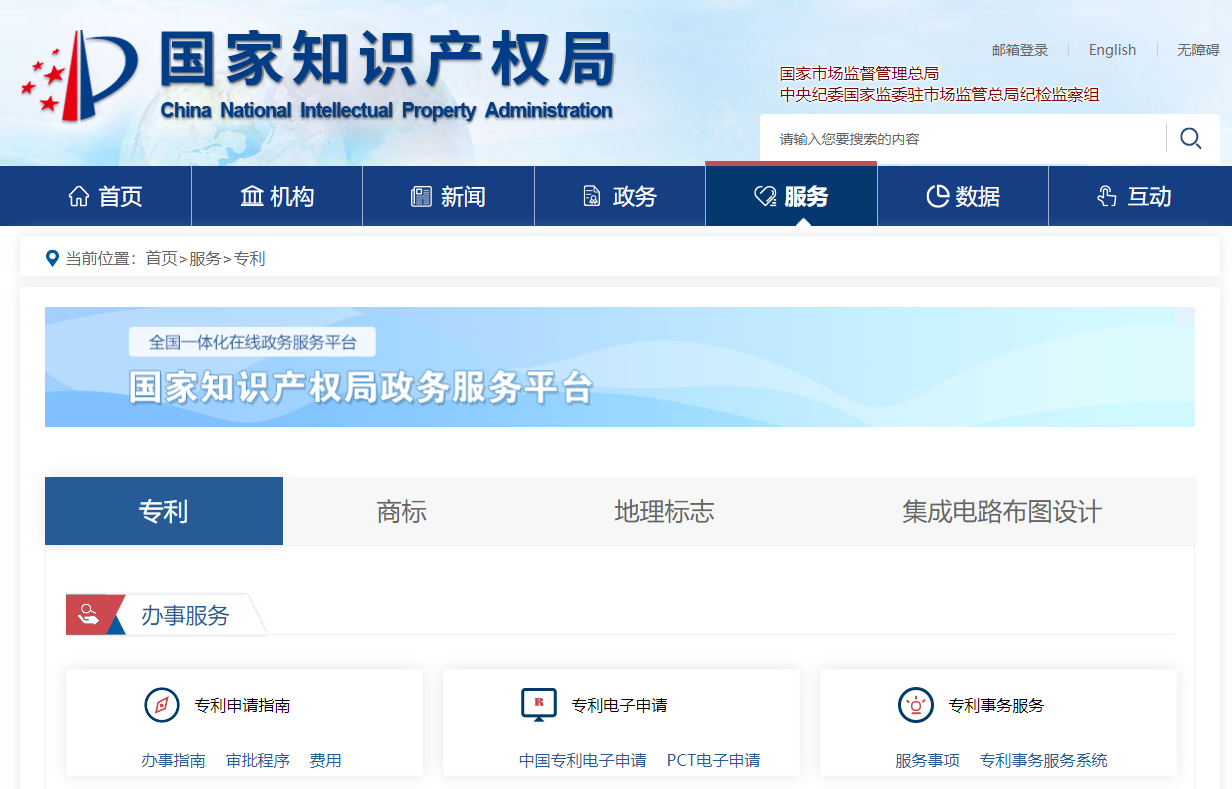The image size is (1232, 789).
Task: Open the 数据 navigation menu
Action: coord(963,196)
